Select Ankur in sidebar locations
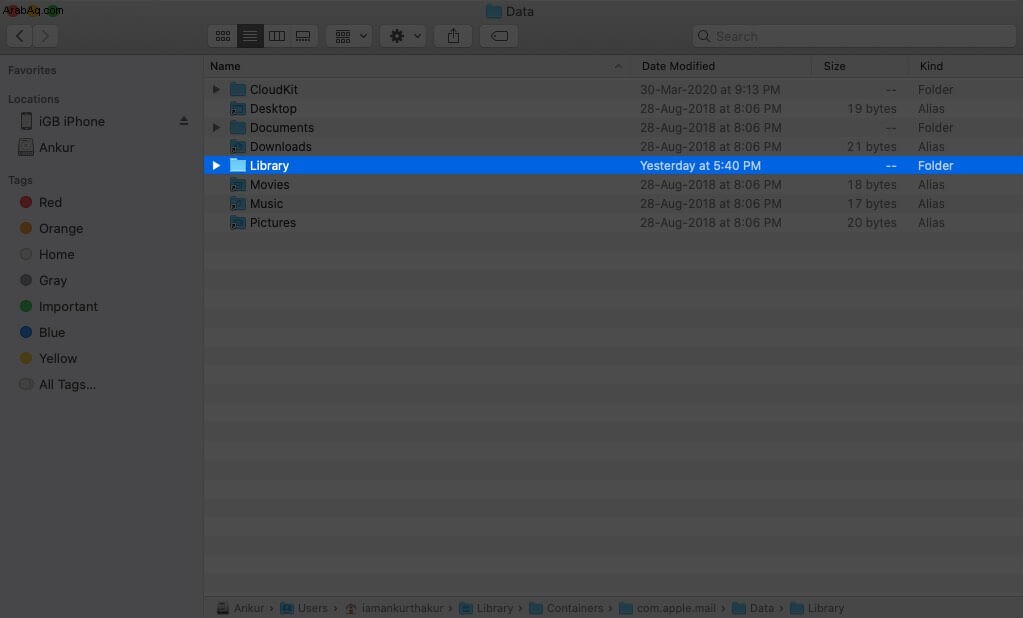This screenshot has height=618, width=1023. [56, 147]
